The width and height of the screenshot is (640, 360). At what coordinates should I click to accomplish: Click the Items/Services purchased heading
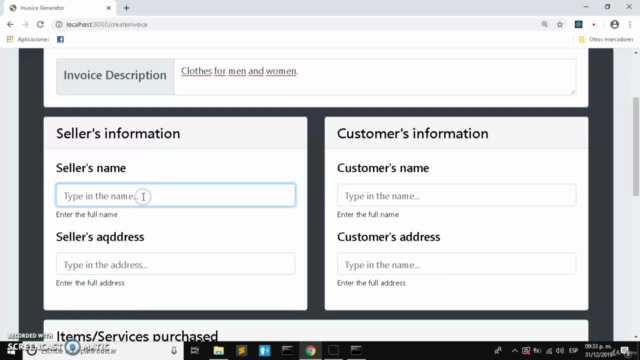137,336
